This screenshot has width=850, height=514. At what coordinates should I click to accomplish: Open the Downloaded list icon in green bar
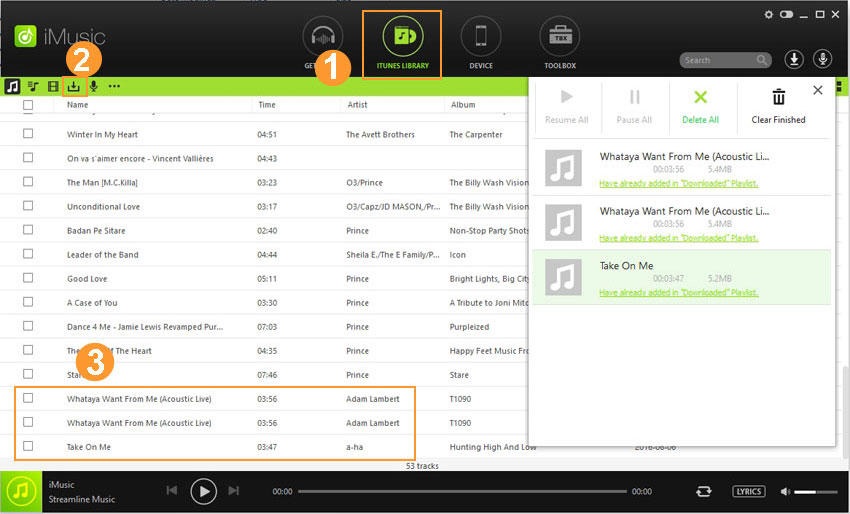tap(74, 86)
